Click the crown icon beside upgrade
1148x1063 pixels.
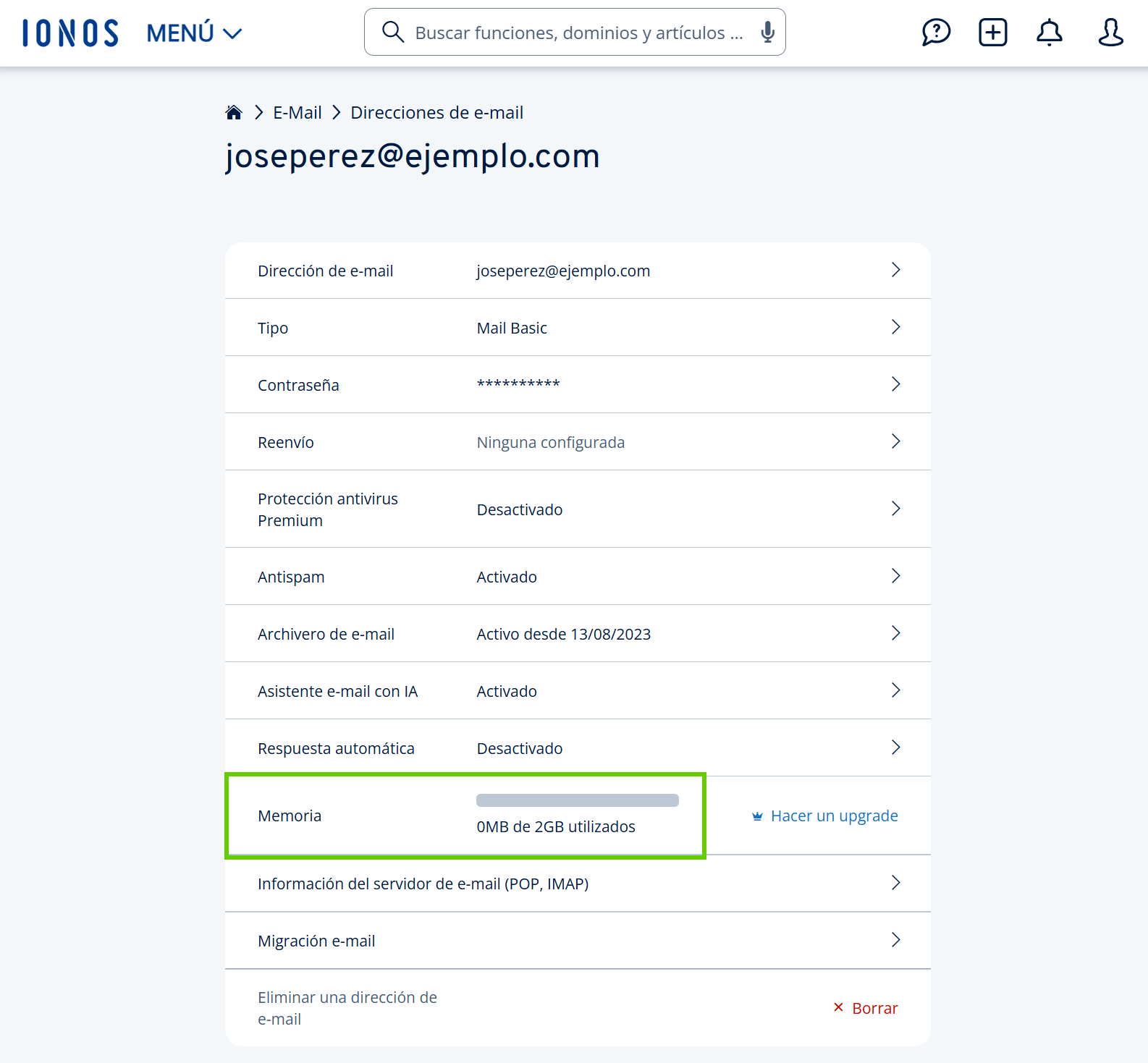pyautogui.click(x=757, y=816)
